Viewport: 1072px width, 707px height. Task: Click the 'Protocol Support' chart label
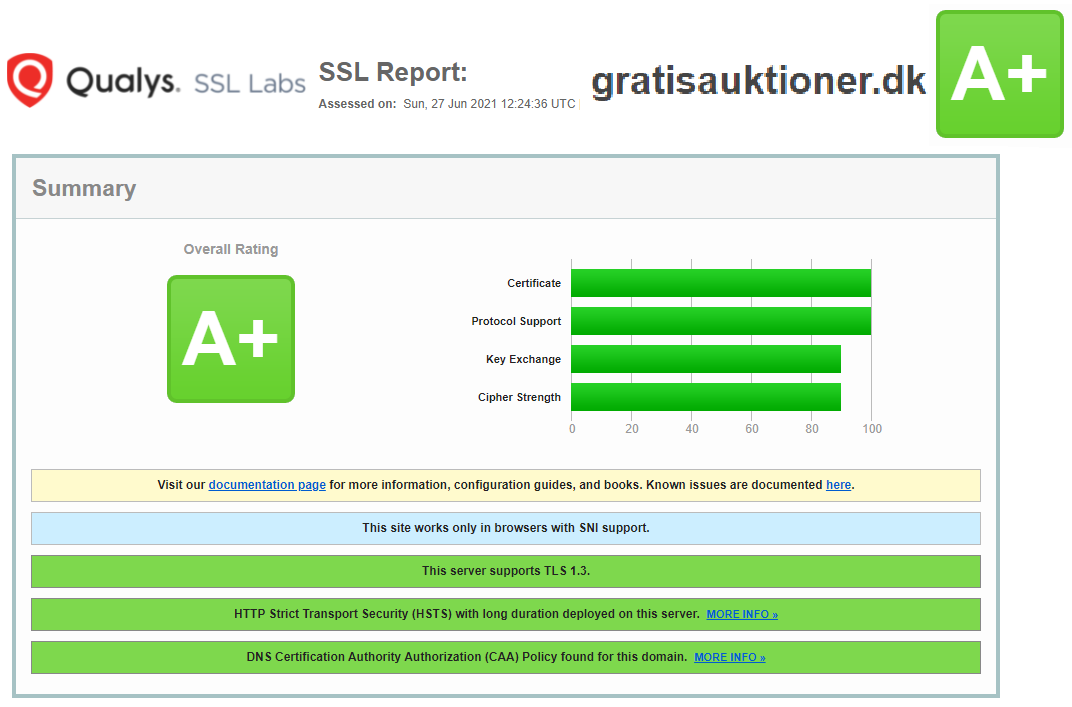[516, 321]
